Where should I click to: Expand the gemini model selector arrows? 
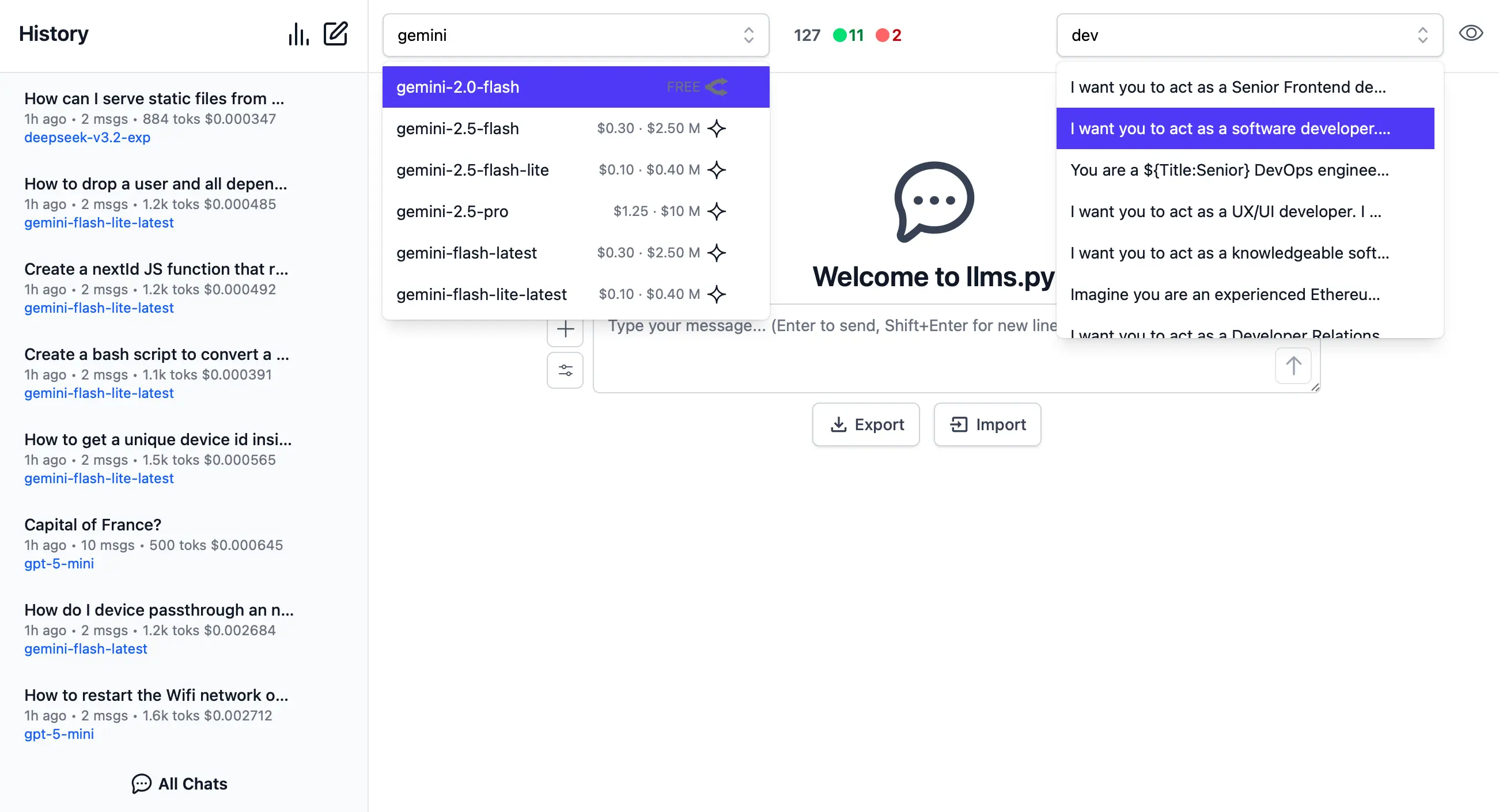(749, 36)
